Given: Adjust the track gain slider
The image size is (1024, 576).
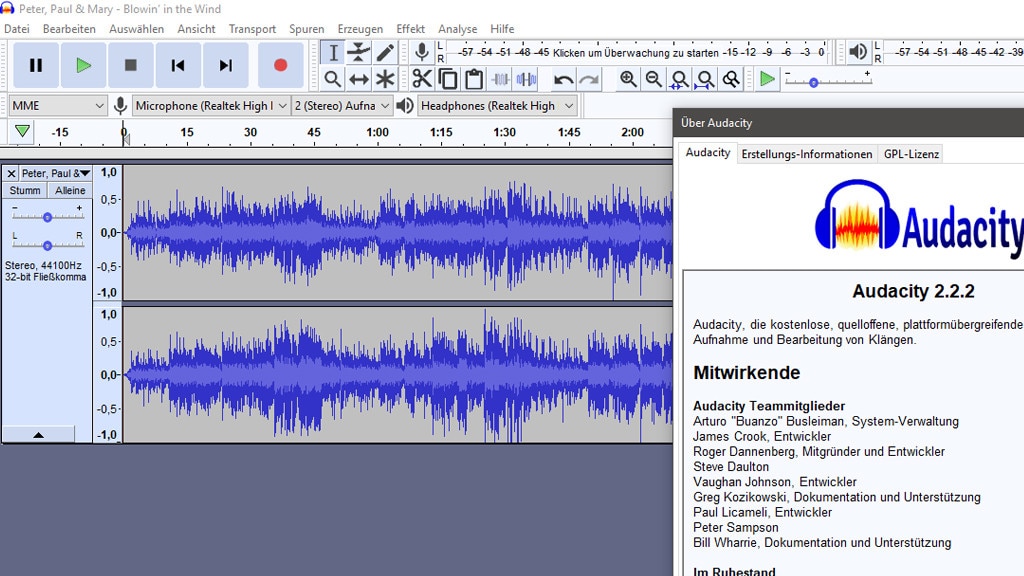Looking at the screenshot, I should pyautogui.click(x=47, y=218).
